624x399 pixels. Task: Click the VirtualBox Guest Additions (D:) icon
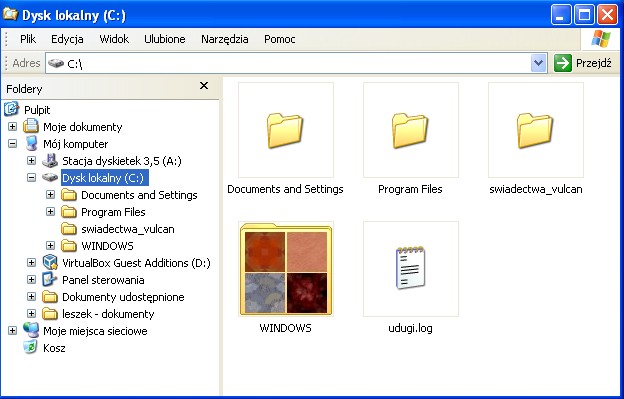pos(50,263)
